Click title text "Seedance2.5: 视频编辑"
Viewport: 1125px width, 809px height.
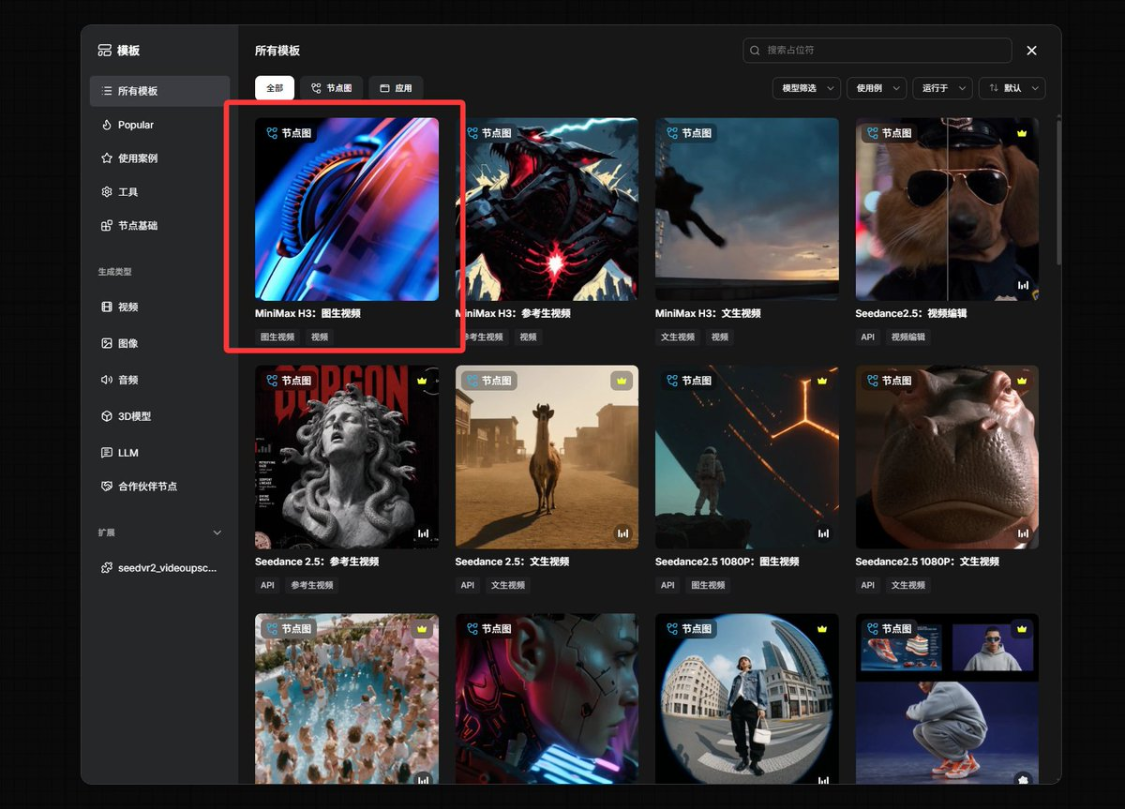click(x=910, y=313)
